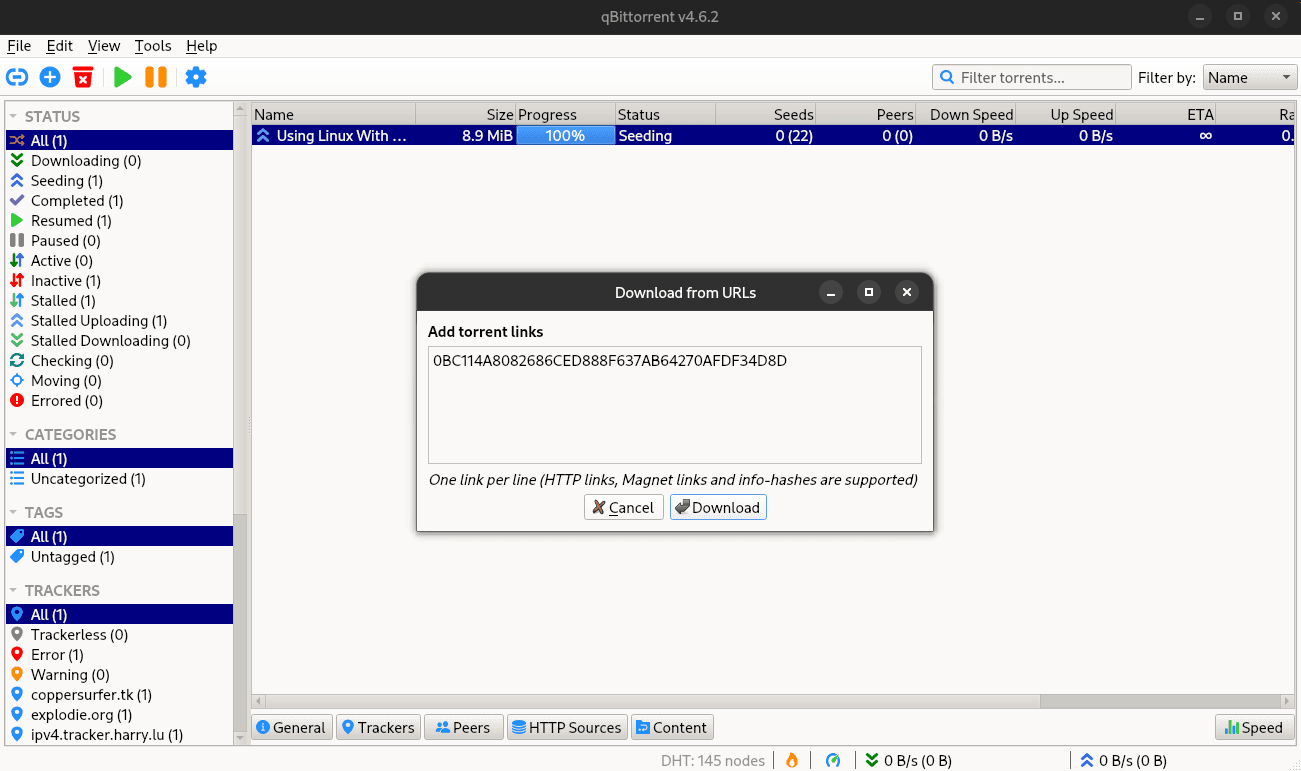Select the Checking (0) status filter
The height and width of the screenshot is (771, 1301).
pyautogui.click(x=119, y=361)
